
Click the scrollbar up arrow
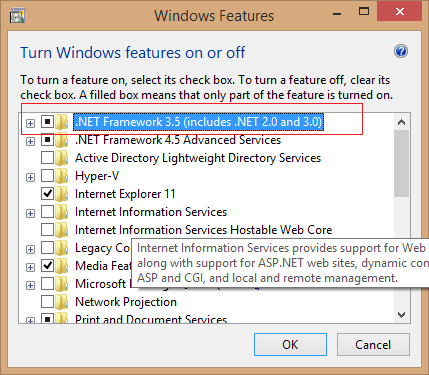(x=401, y=122)
